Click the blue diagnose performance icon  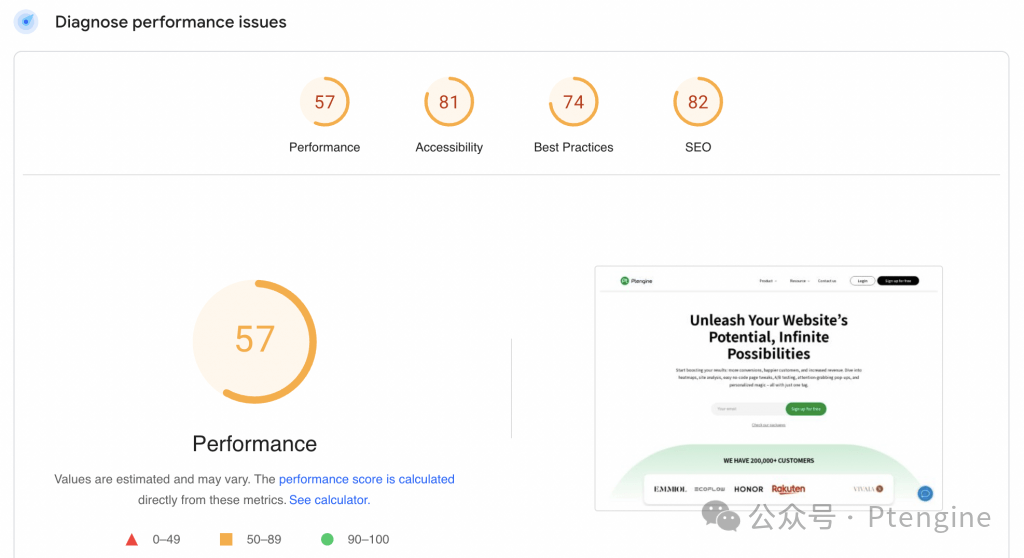point(26,22)
